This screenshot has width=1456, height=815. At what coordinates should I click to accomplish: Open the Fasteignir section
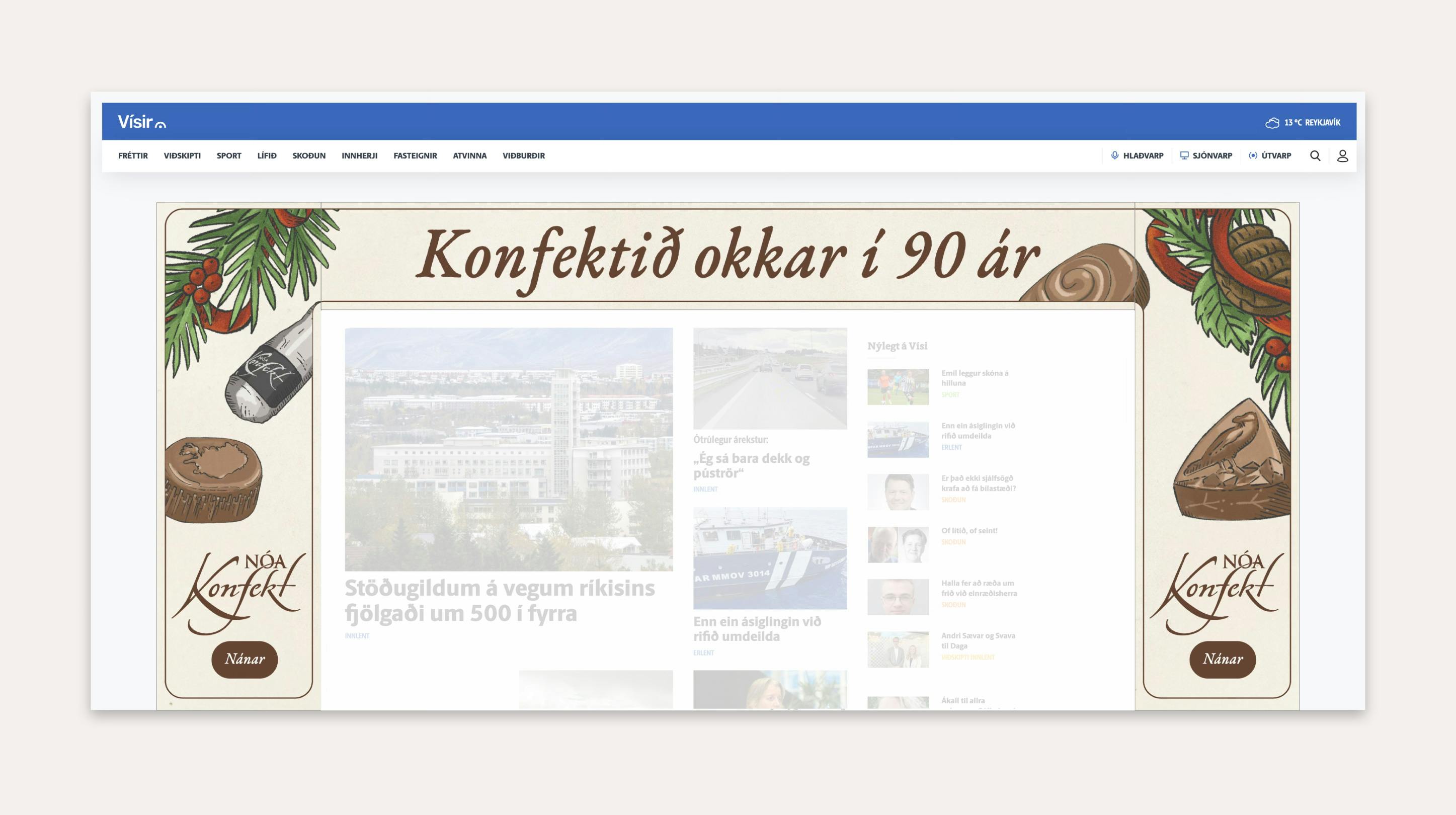click(x=415, y=156)
